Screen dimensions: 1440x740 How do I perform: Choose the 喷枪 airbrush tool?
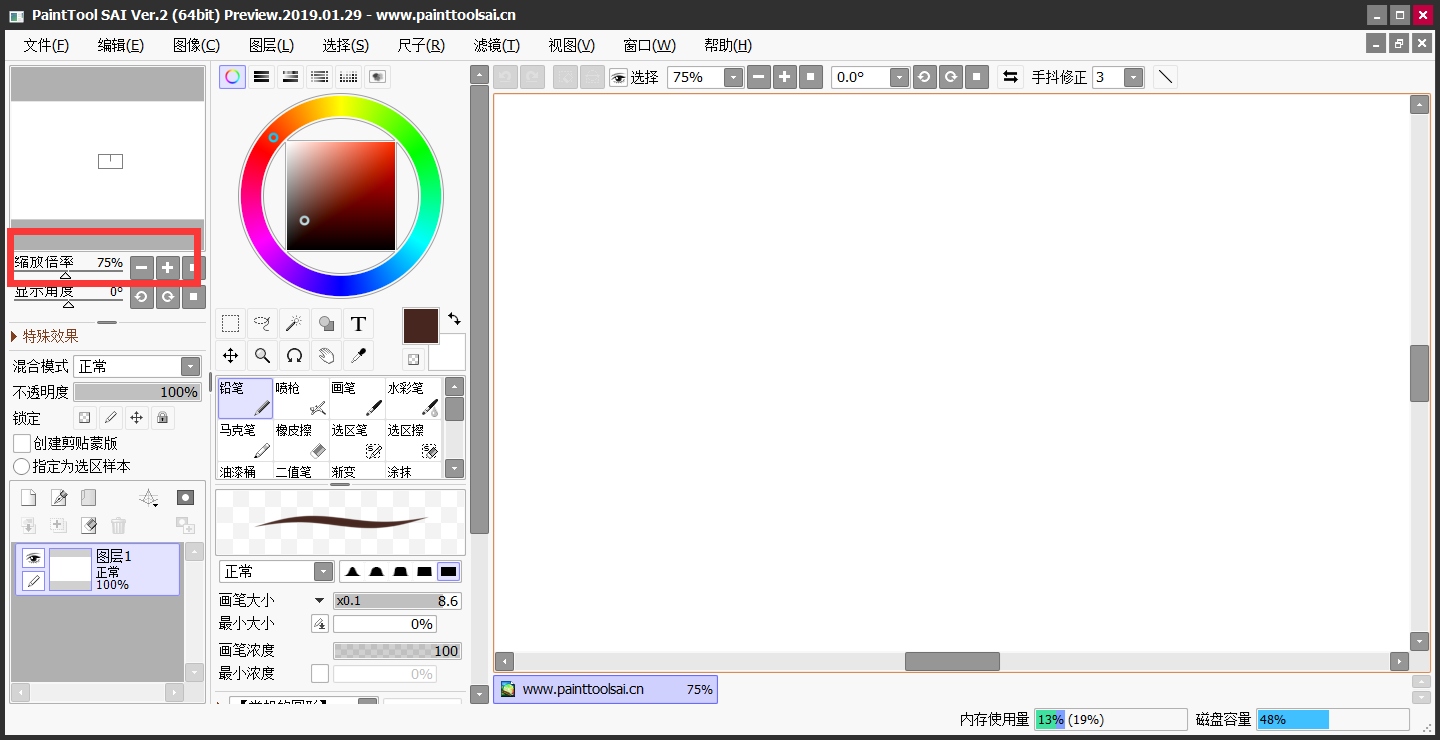pyautogui.click(x=301, y=398)
